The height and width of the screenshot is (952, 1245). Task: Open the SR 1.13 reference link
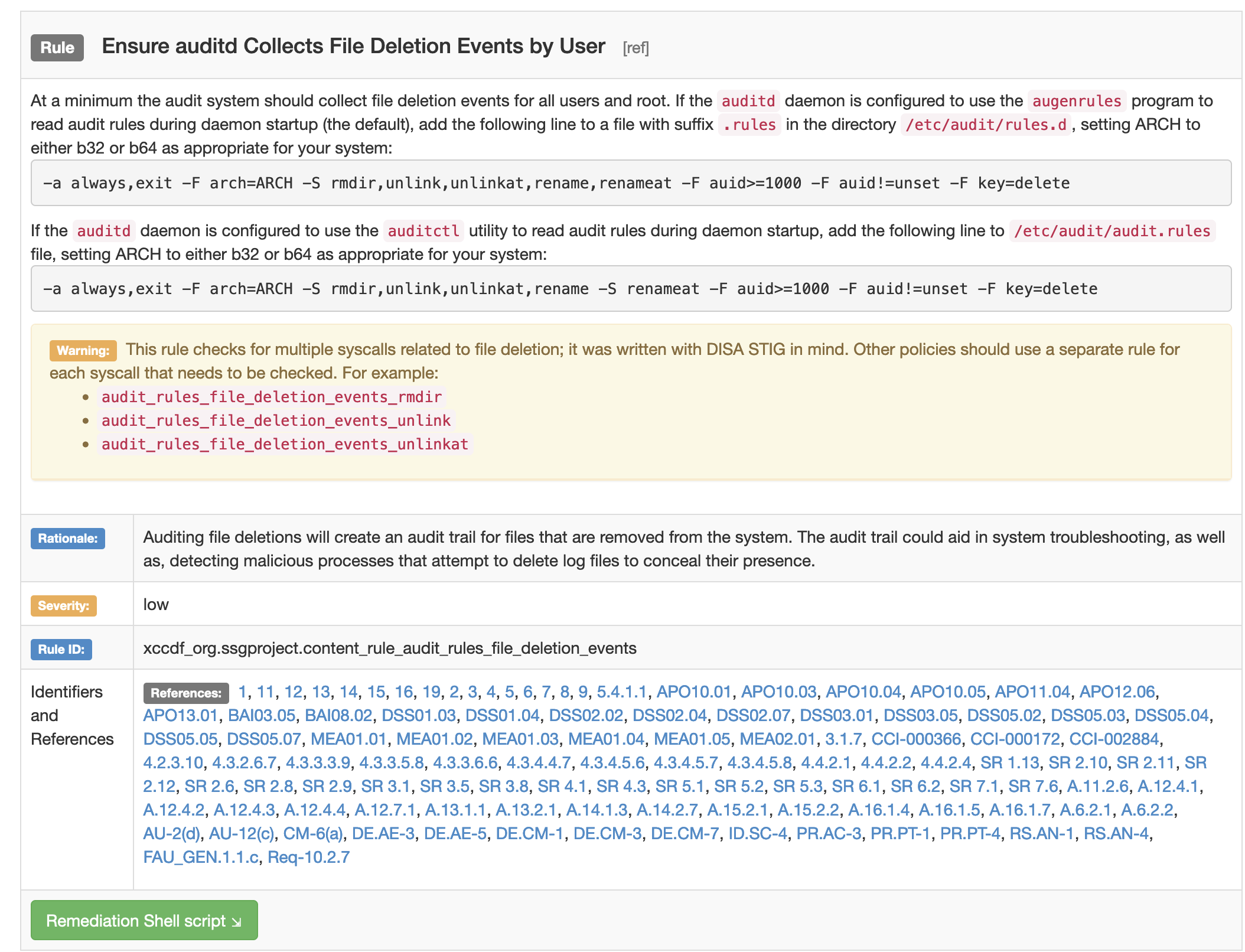point(1010,762)
